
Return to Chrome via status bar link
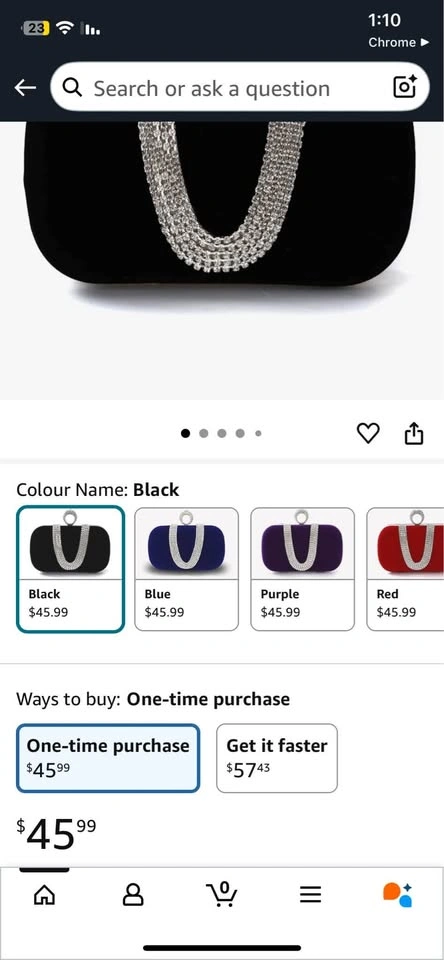coord(399,42)
